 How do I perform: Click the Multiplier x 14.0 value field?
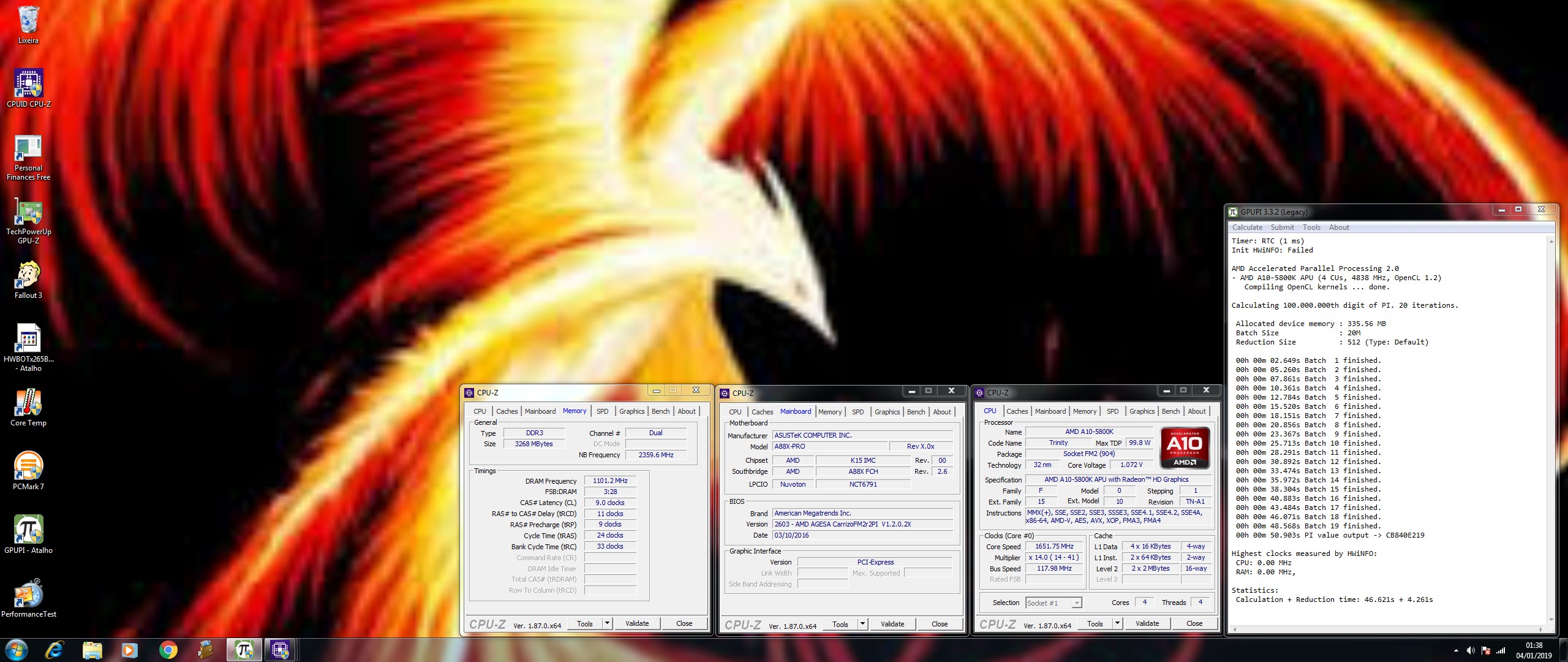tap(1054, 558)
